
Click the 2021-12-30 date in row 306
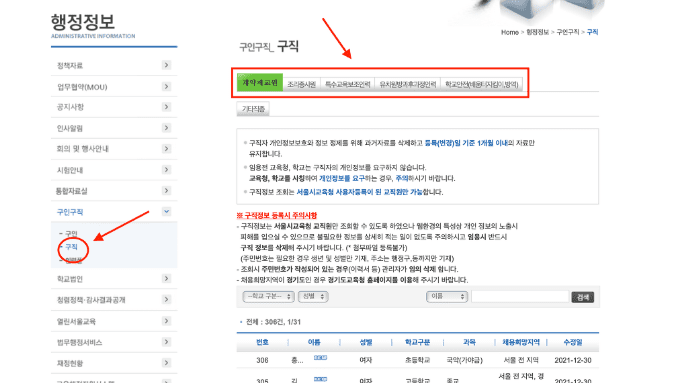click(x=573, y=360)
